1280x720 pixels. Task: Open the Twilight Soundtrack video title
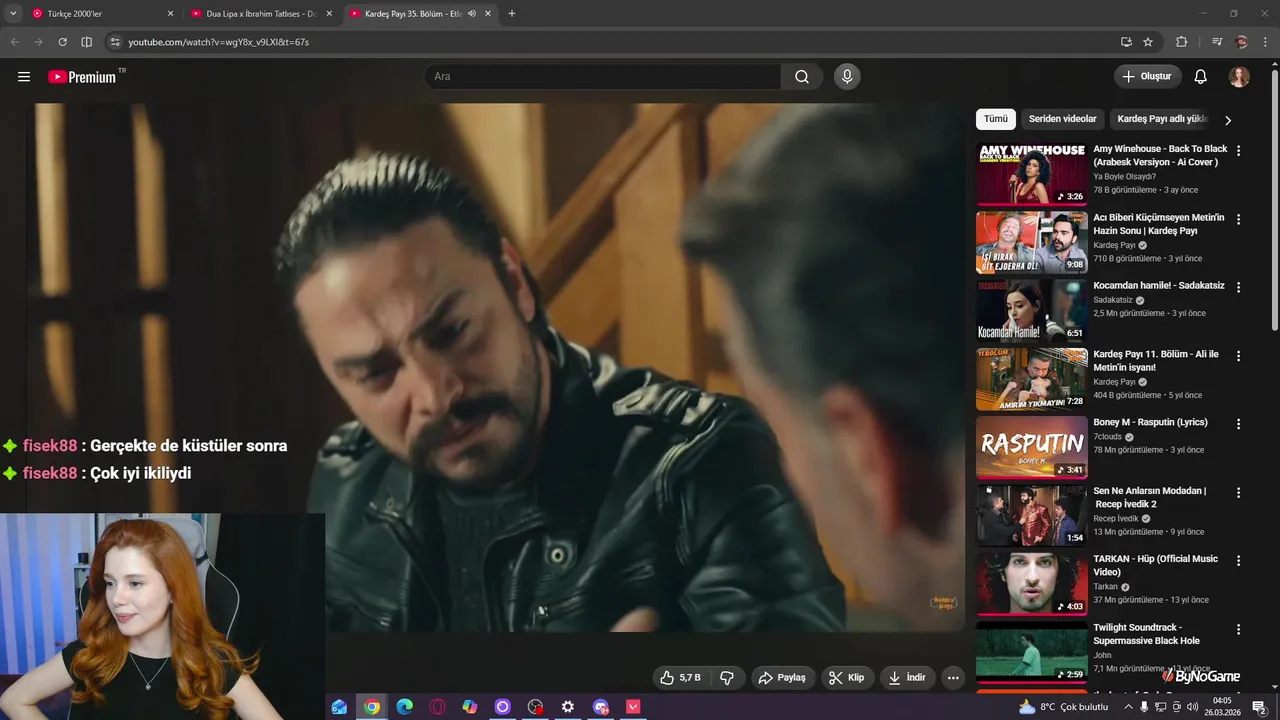click(x=1146, y=634)
